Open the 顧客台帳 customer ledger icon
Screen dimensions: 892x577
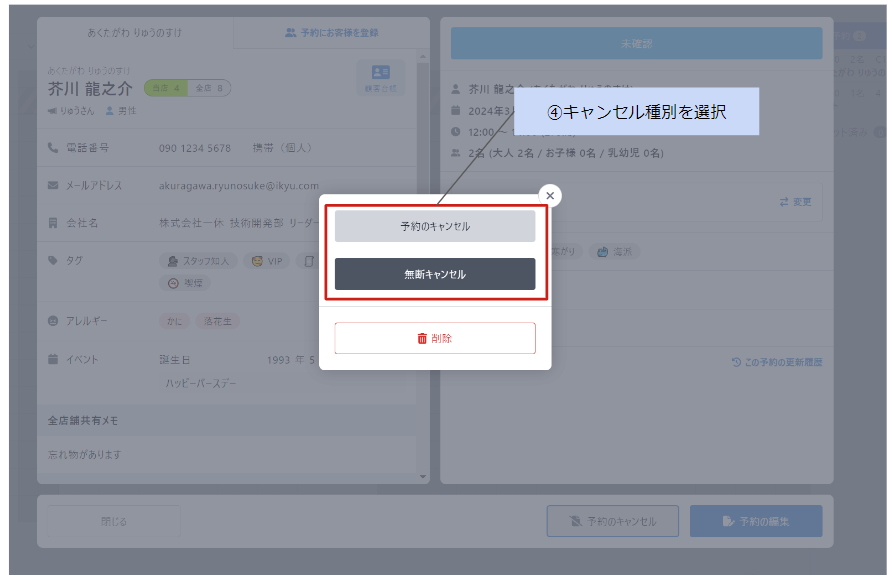pos(380,78)
